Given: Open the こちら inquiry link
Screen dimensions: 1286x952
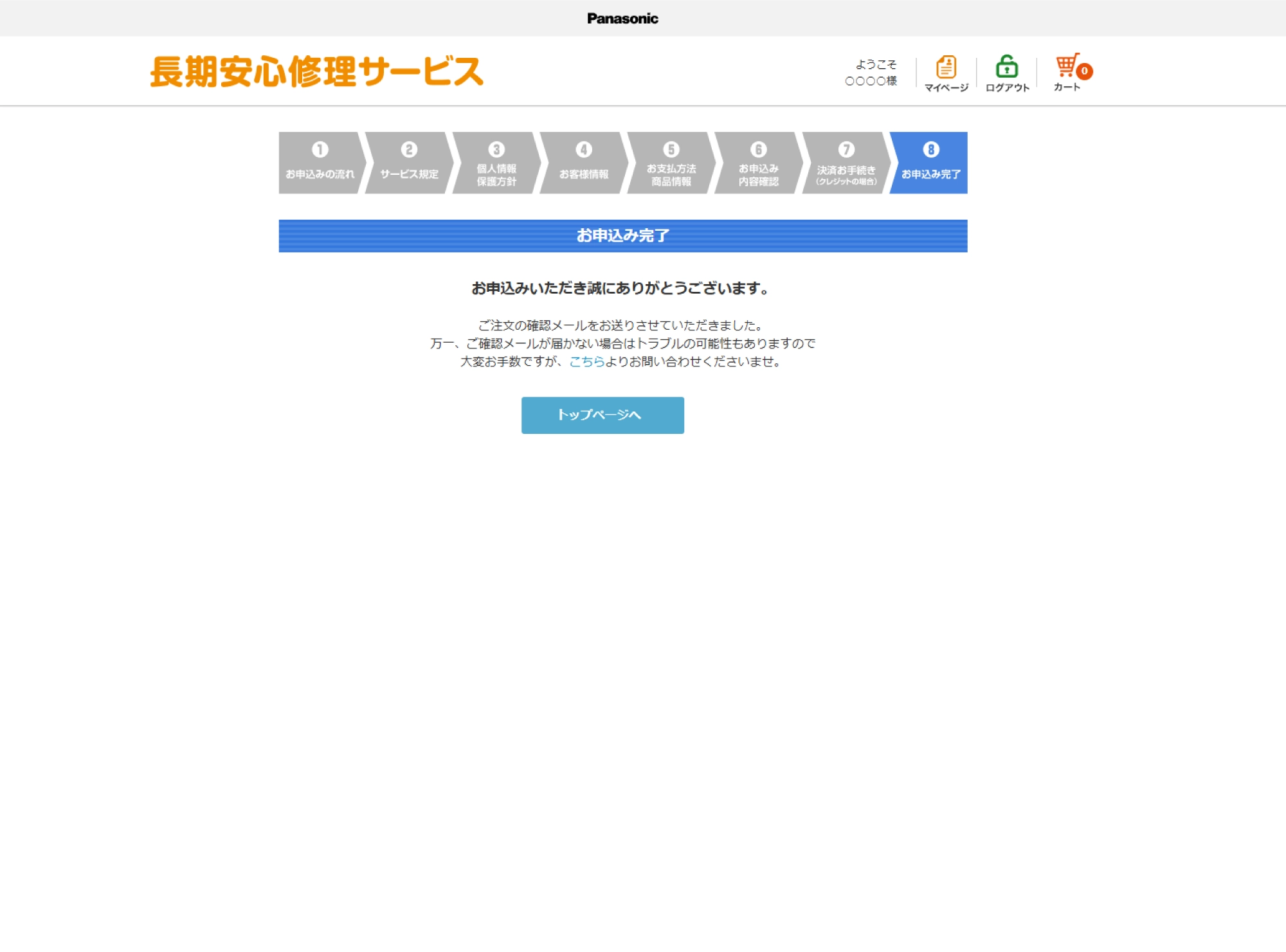Looking at the screenshot, I should click(586, 362).
